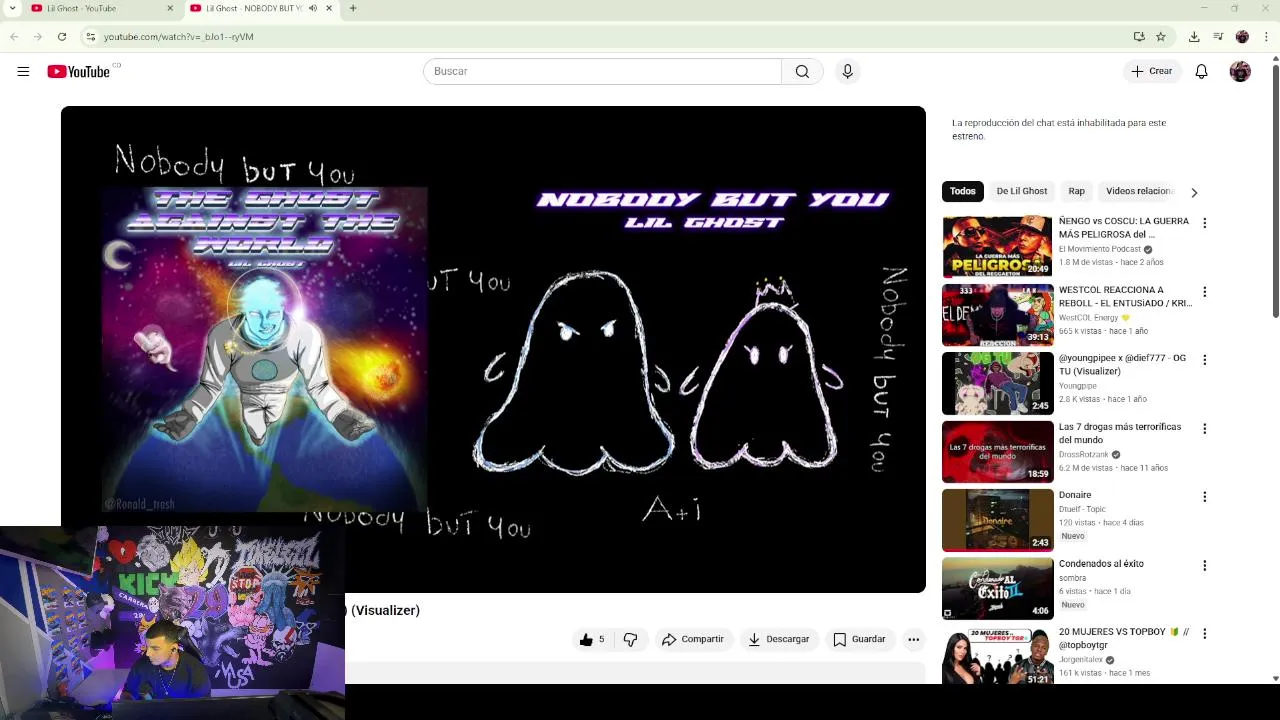Close the 'Lil Ghost - NOBODY BUT YOU' tab

coord(329,8)
